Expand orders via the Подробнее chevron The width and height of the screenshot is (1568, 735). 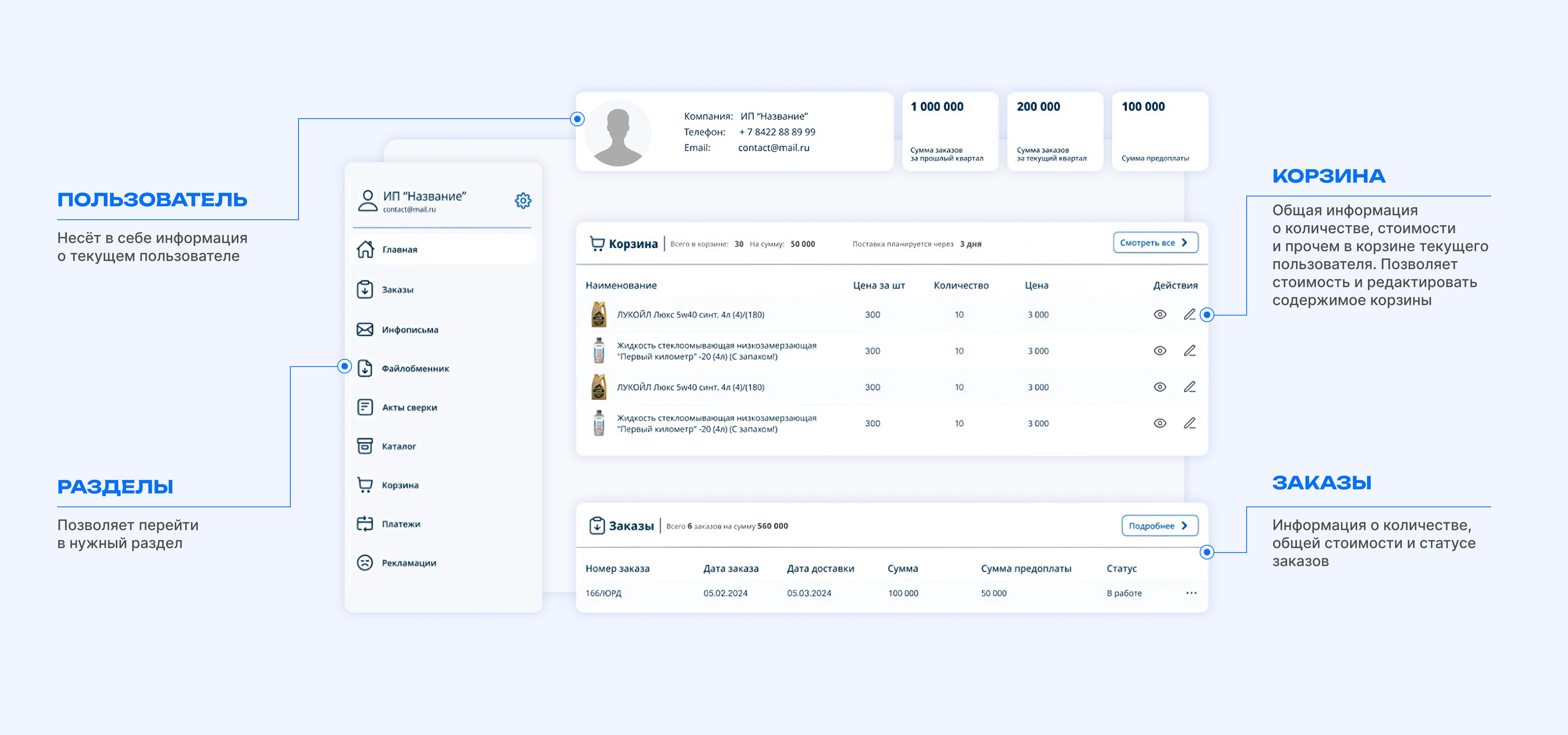click(1185, 526)
